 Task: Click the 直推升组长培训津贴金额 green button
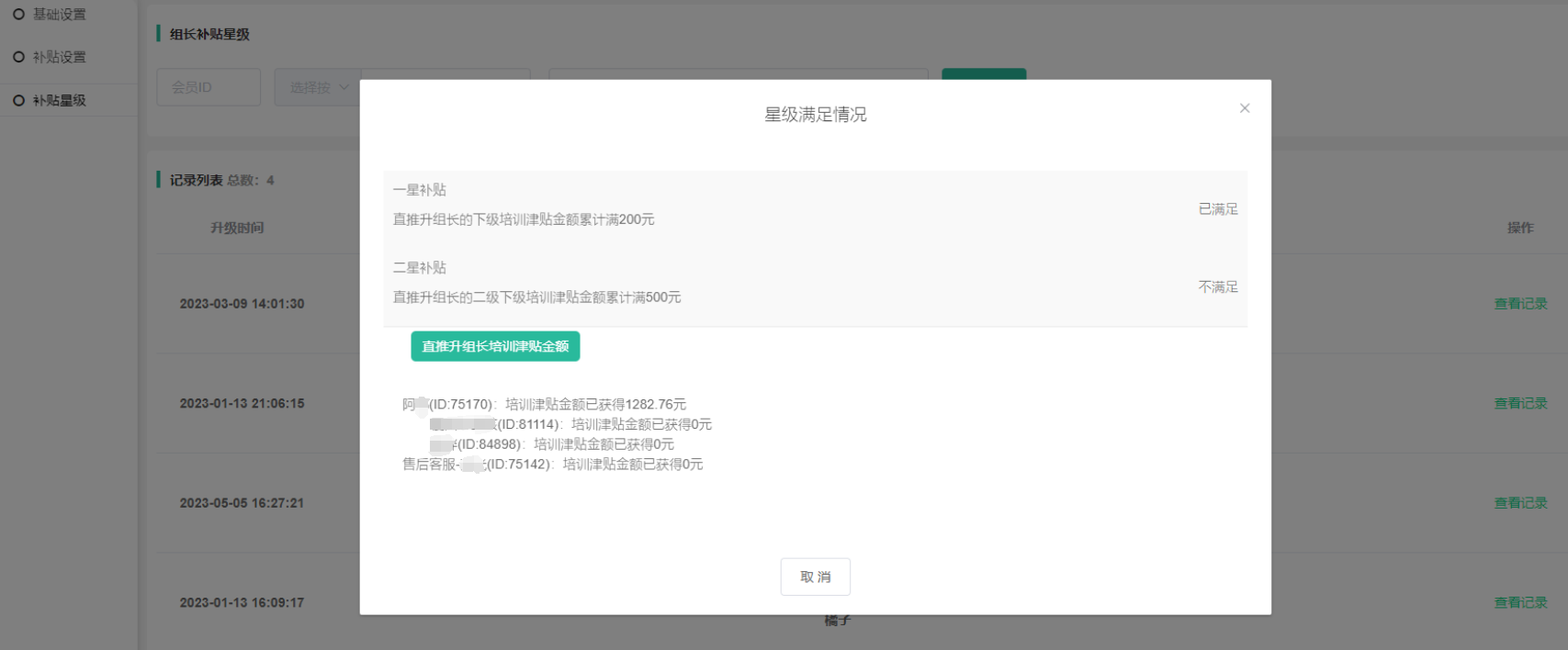click(x=495, y=346)
